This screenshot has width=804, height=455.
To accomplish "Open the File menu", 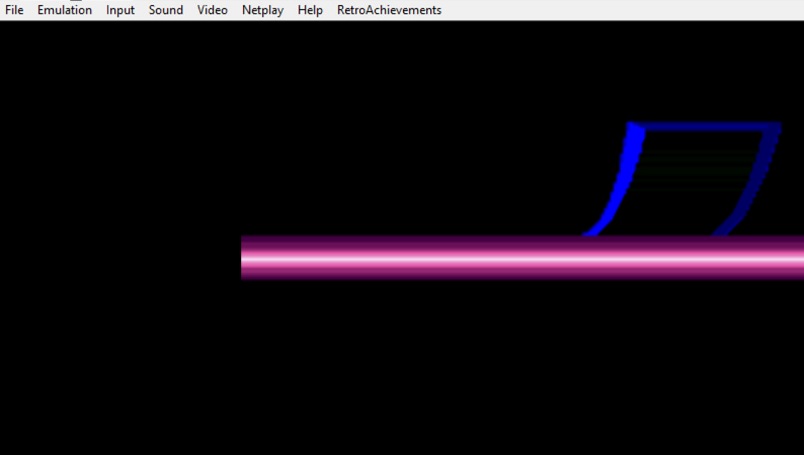I will click(x=14, y=10).
